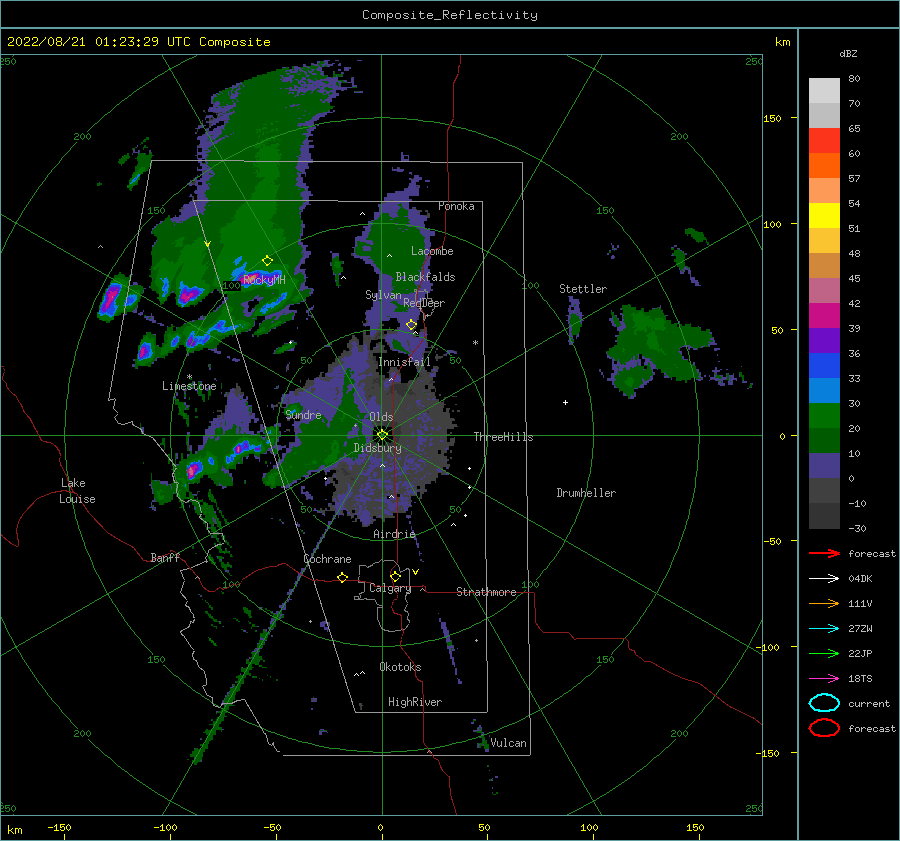Image resolution: width=900 pixels, height=841 pixels.
Task: Click the RedDeer label
Action: [424, 303]
